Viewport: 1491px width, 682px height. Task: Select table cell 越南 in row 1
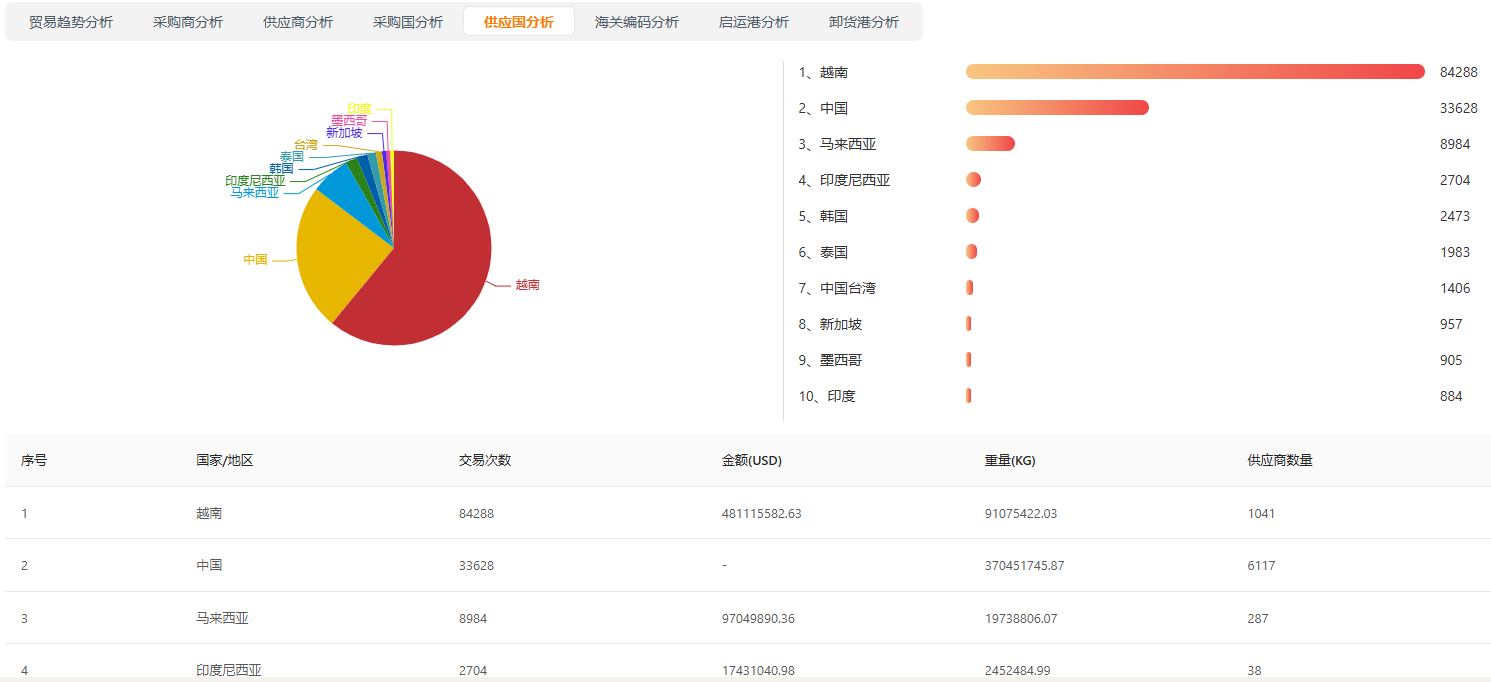pos(209,513)
